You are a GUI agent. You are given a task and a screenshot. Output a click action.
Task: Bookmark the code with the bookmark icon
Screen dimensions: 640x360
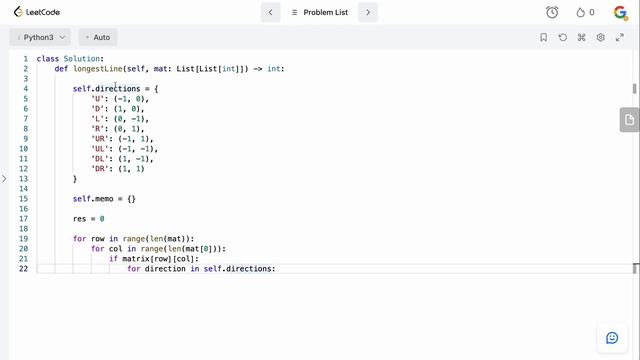click(543, 38)
